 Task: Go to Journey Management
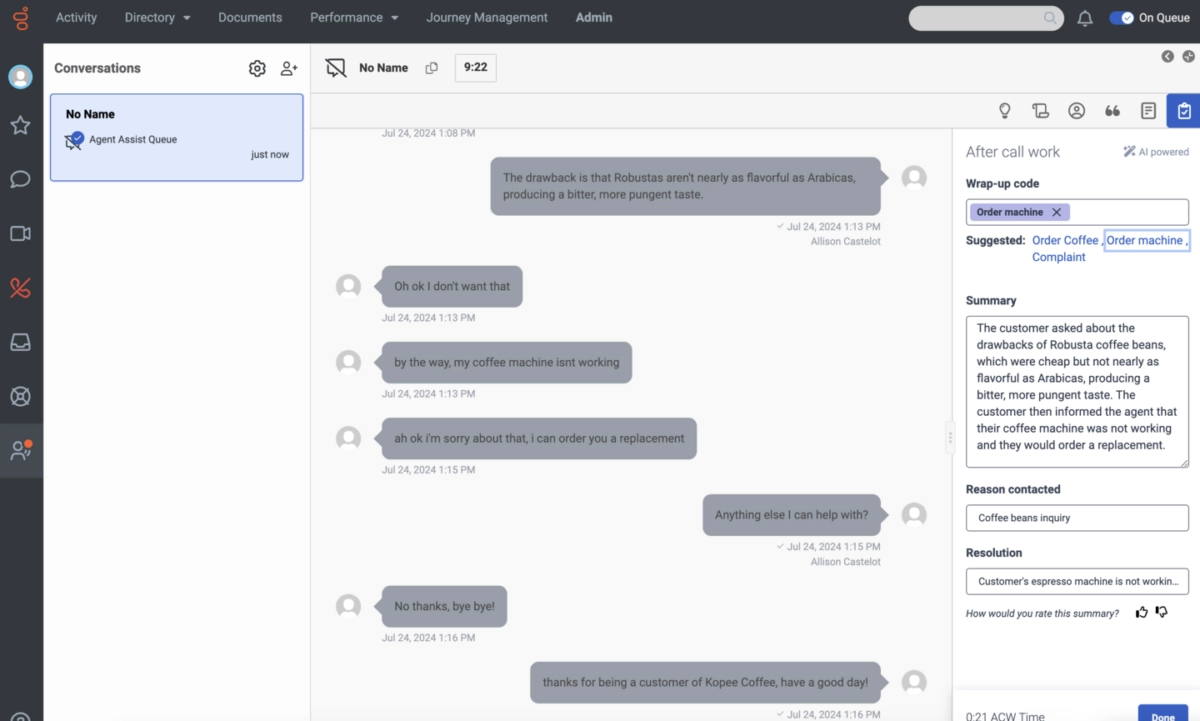(x=487, y=18)
